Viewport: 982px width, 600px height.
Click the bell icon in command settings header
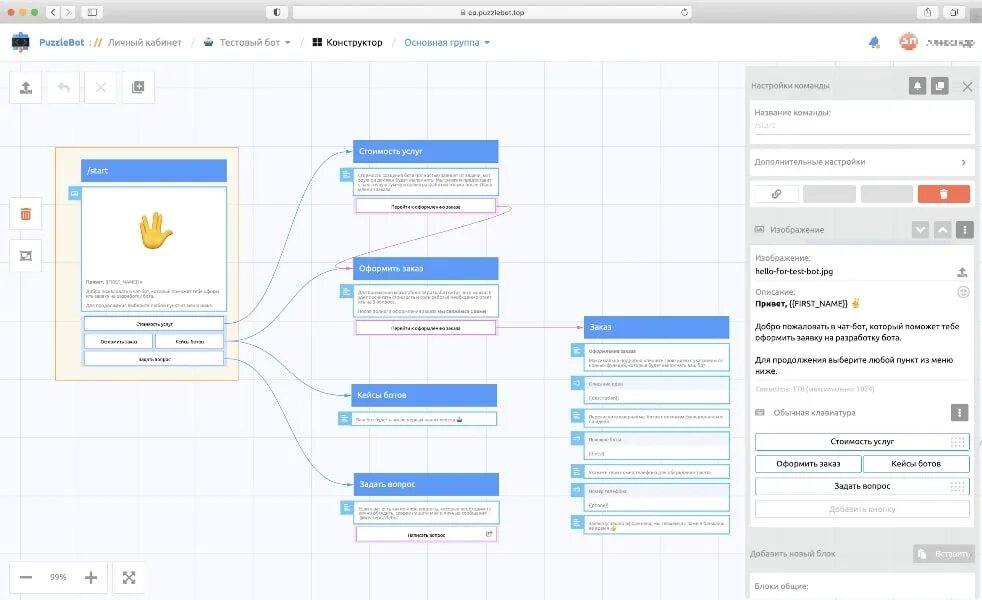[917, 86]
